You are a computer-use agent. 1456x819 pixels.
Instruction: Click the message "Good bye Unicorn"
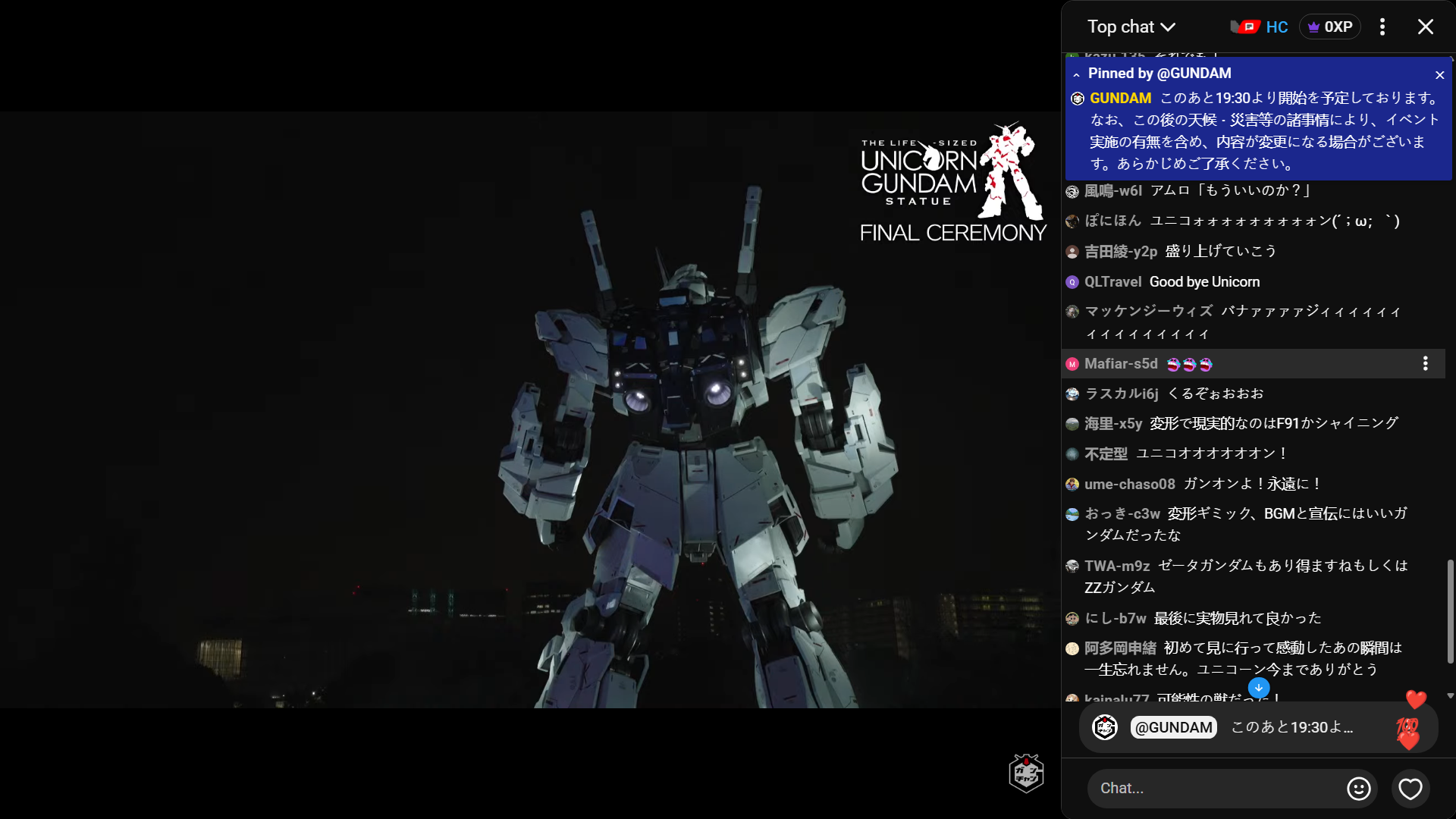click(x=1204, y=282)
